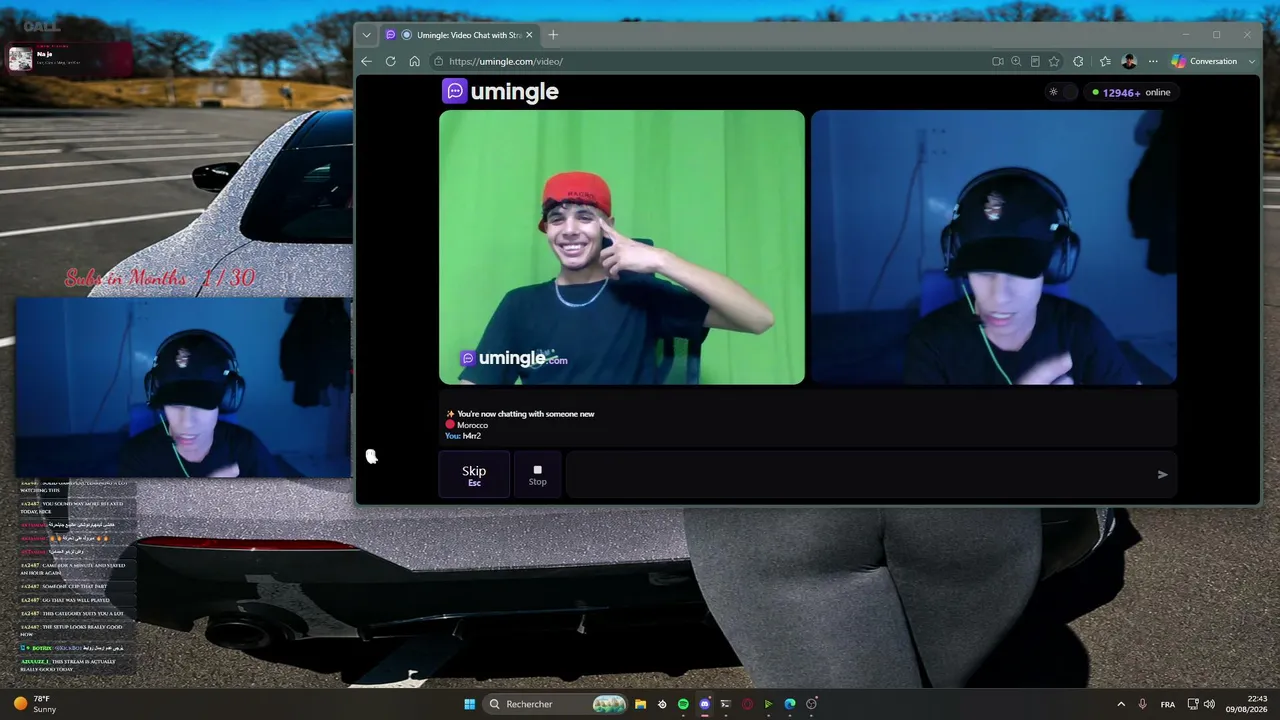Close the Umingle browser tab
Viewport: 1280px width, 720px height.
pos(529,35)
